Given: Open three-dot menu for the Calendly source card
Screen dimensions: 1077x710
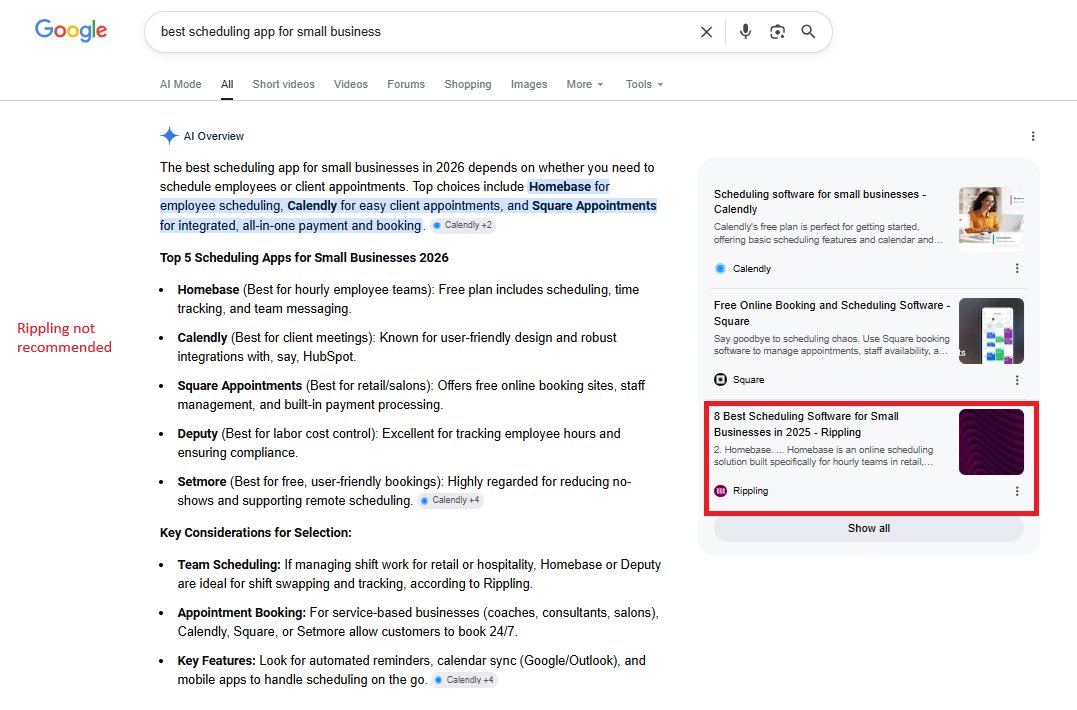Looking at the screenshot, I should click(1017, 268).
